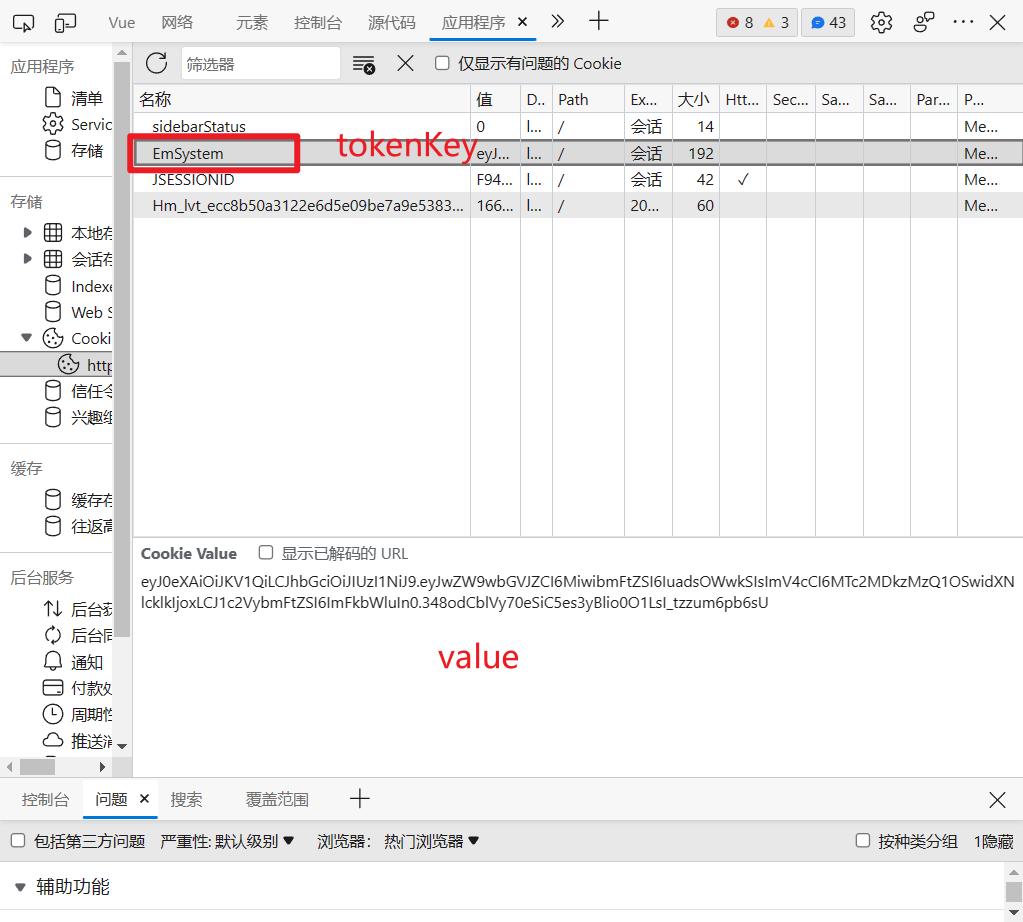
Task: Add a new tool tab with plus
Action: [x=598, y=22]
